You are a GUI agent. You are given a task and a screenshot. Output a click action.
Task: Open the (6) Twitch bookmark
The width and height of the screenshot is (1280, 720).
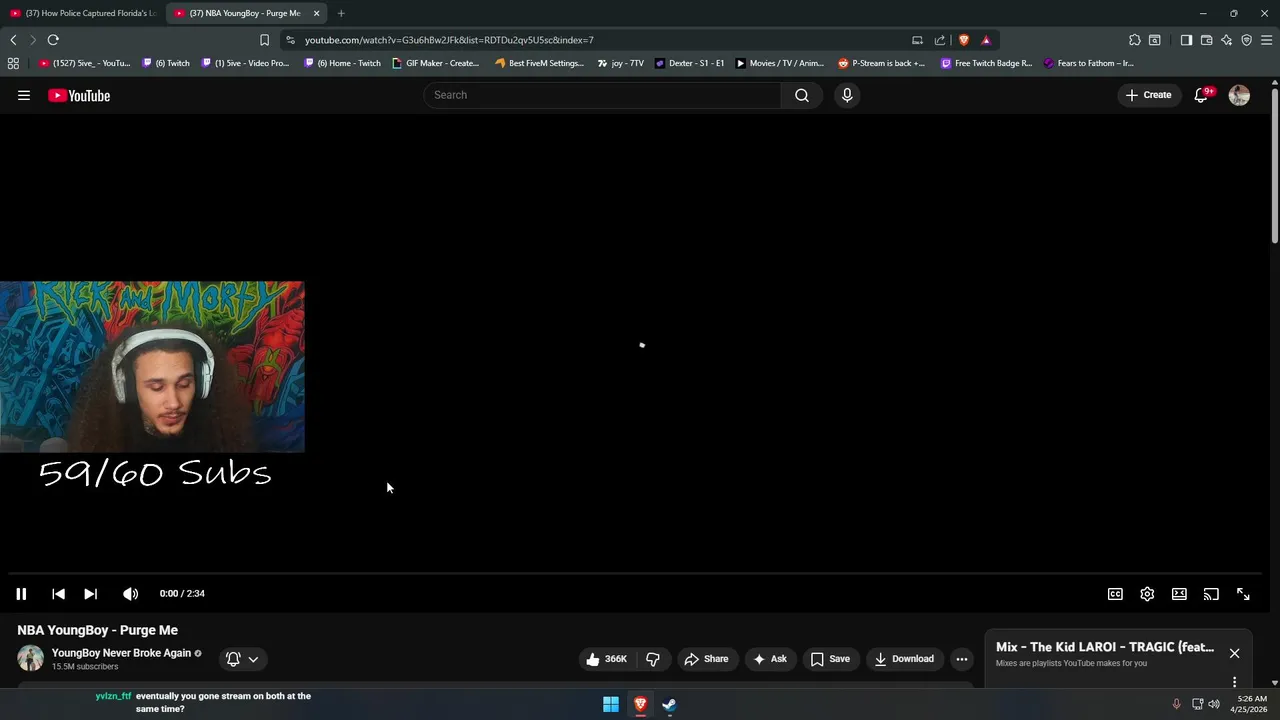166,63
